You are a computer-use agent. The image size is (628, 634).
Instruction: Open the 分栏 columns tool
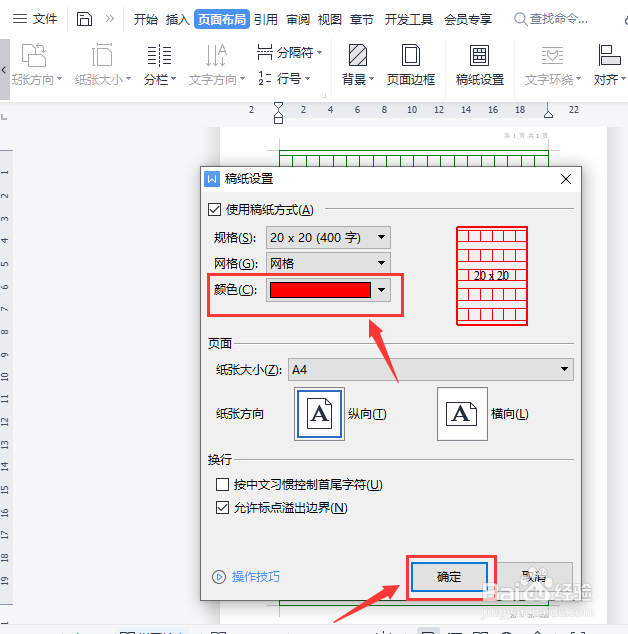coord(159,65)
